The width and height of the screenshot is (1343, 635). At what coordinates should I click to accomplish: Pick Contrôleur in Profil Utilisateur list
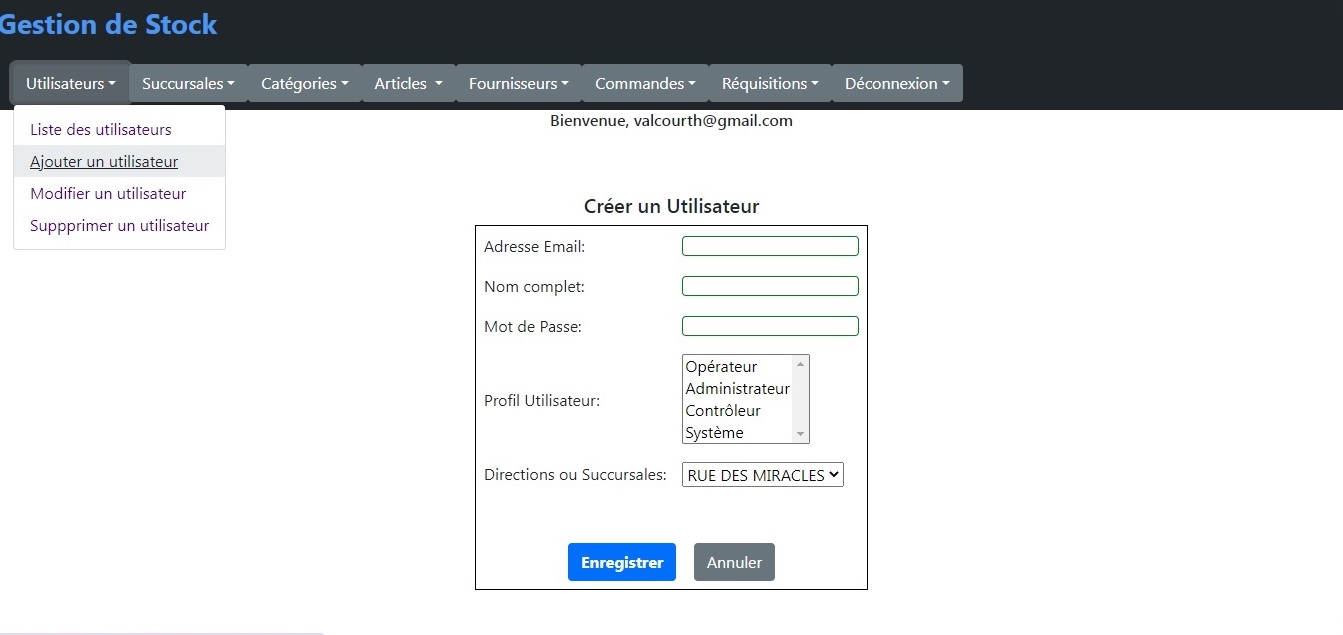(723, 411)
